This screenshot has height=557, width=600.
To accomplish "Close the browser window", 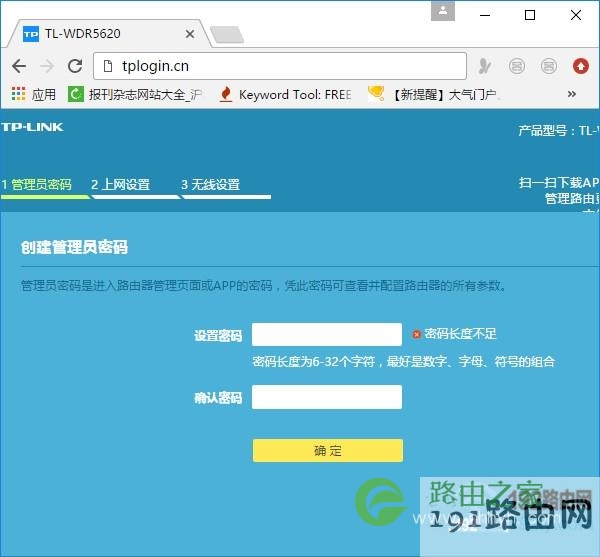I will click(x=576, y=15).
